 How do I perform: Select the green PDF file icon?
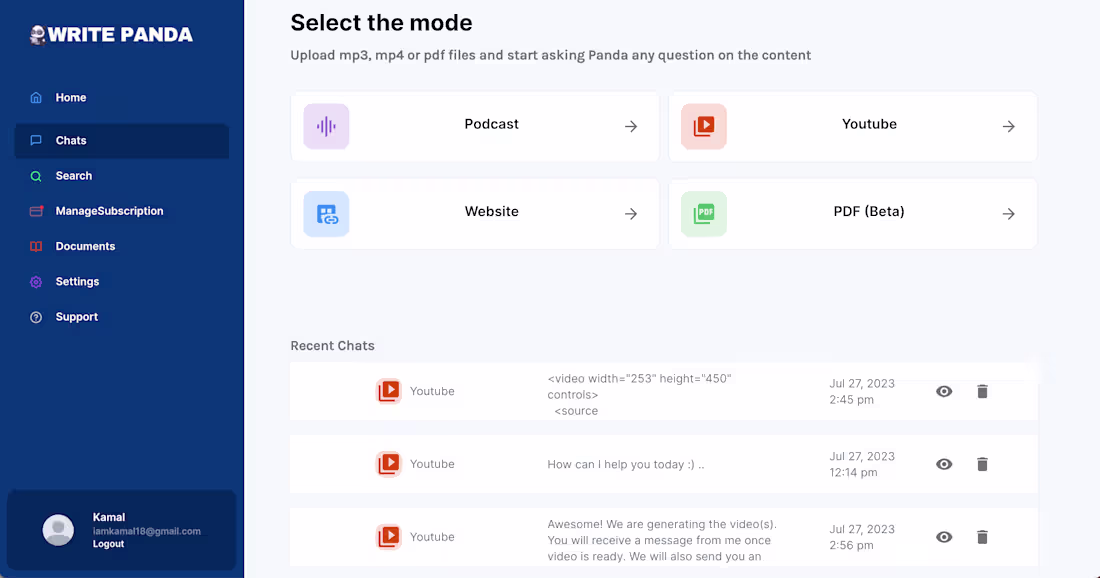click(703, 213)
